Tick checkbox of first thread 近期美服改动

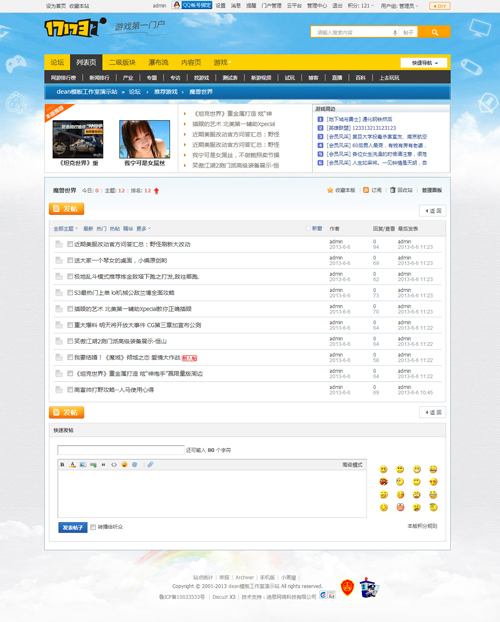(70, 244)
